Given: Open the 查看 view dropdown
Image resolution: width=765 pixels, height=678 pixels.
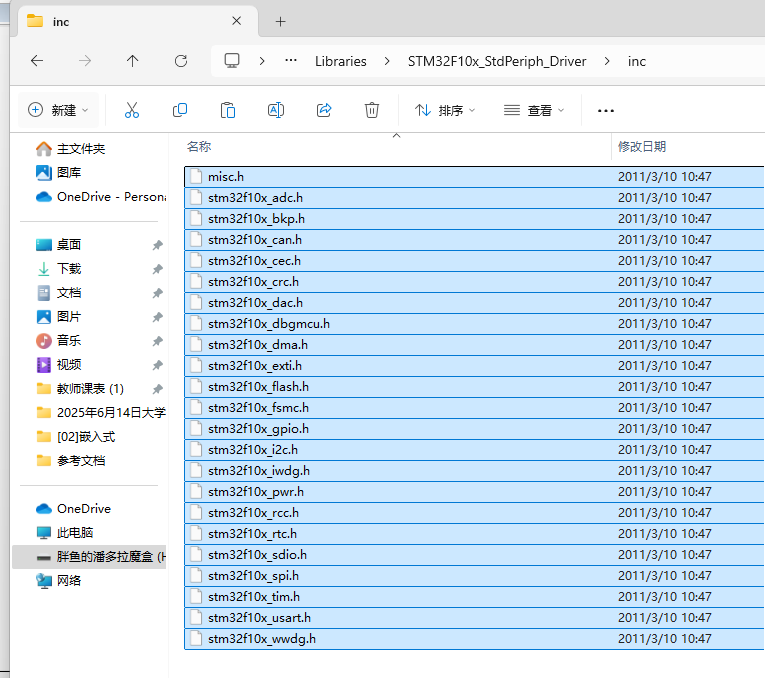Looking at the screenshot, I should click(x=534, y=111).
